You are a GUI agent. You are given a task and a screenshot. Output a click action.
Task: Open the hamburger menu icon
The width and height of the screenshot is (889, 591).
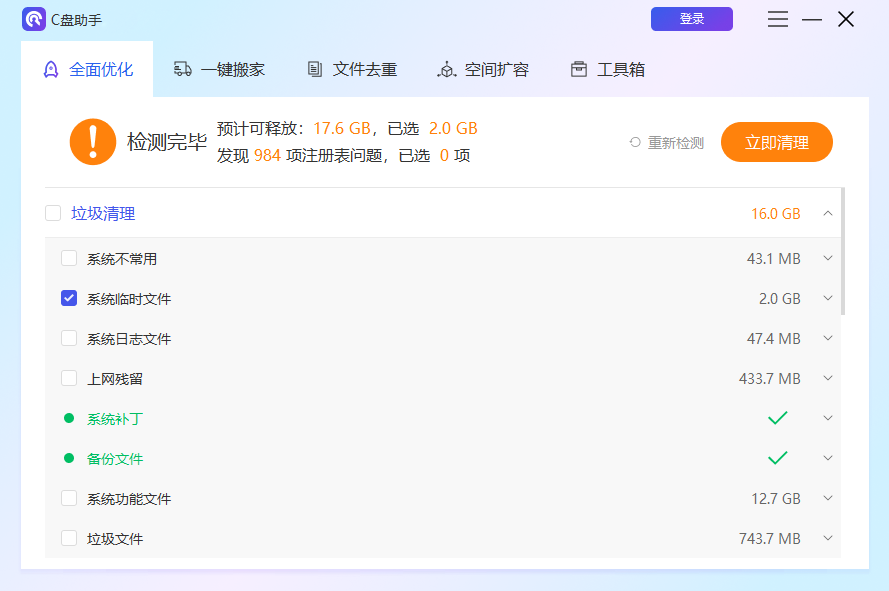pos(778,20)
